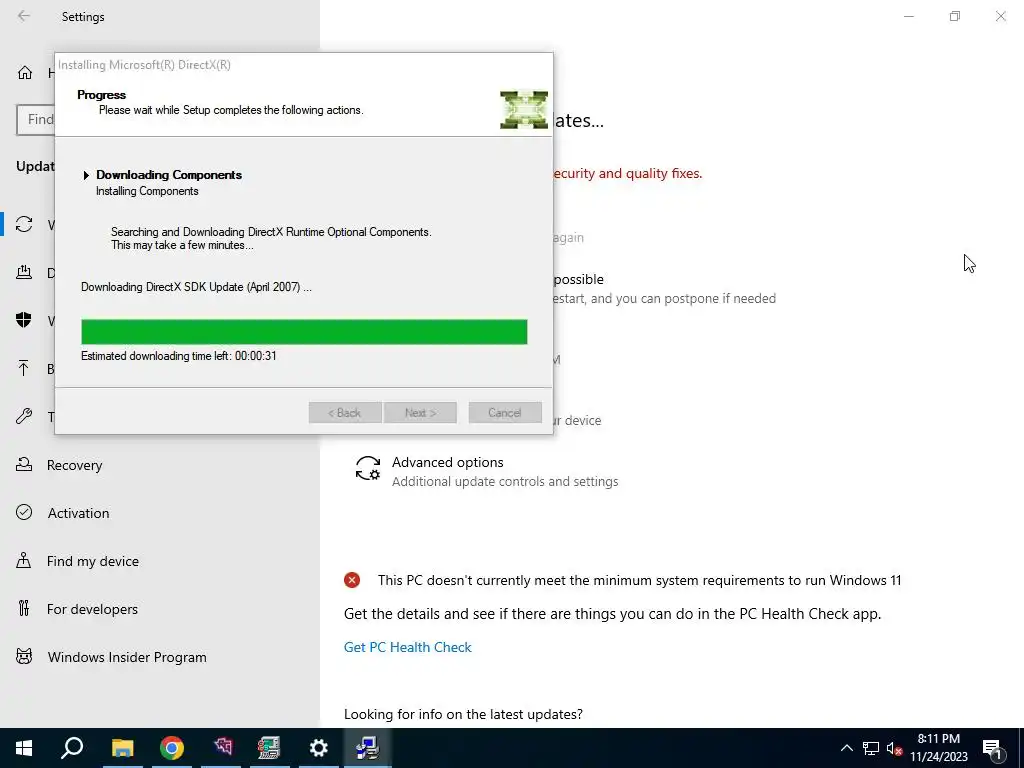Click the network tray icon
This screenshot has width=1024, height=768.
(x=871, y=748)
